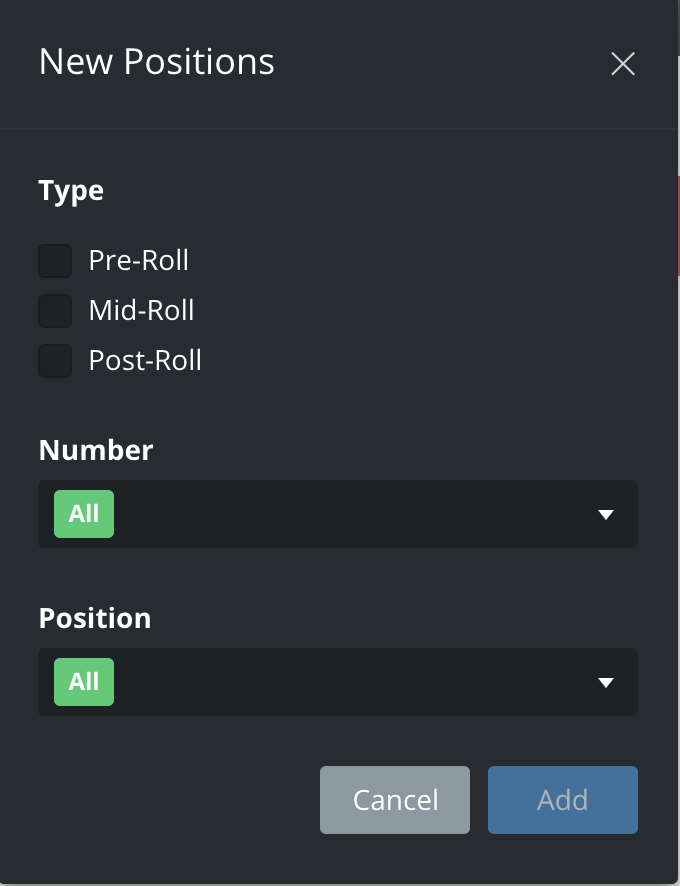
Task: Click the Number field label
Action: (x=96, y=450)
